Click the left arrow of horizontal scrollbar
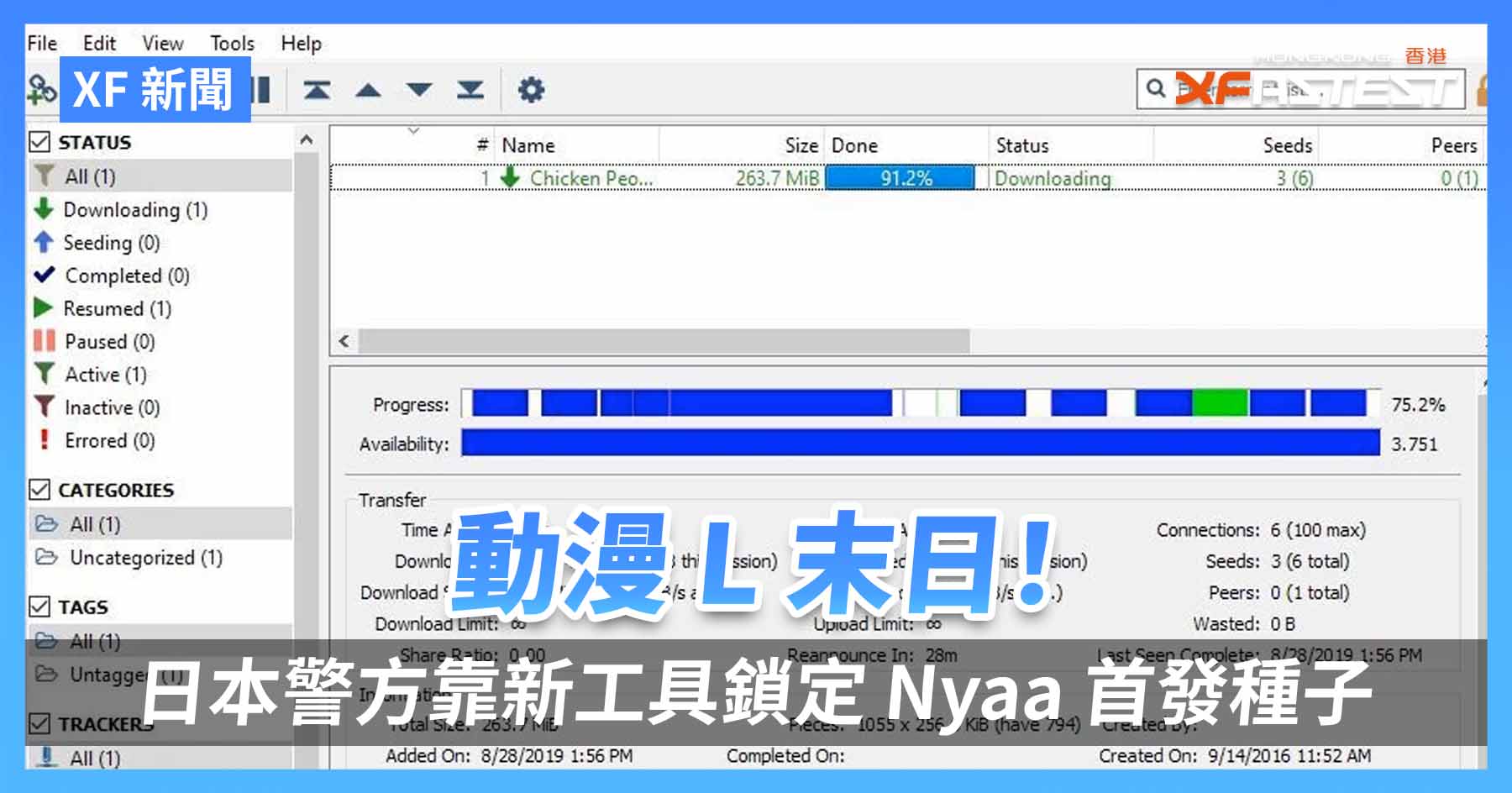 click(344, 341)
